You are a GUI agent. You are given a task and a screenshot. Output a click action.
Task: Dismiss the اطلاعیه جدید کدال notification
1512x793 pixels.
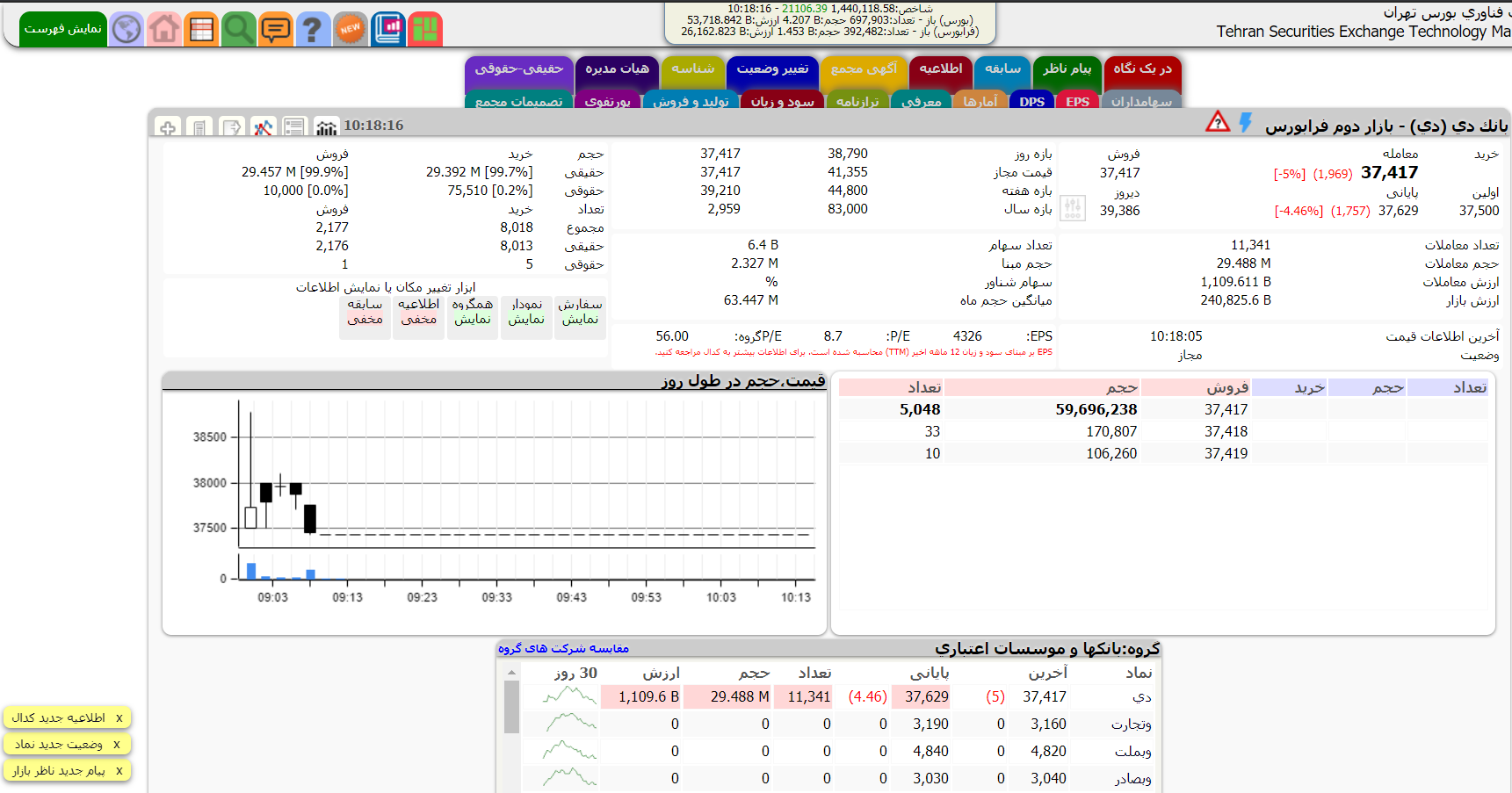[119, 718]
